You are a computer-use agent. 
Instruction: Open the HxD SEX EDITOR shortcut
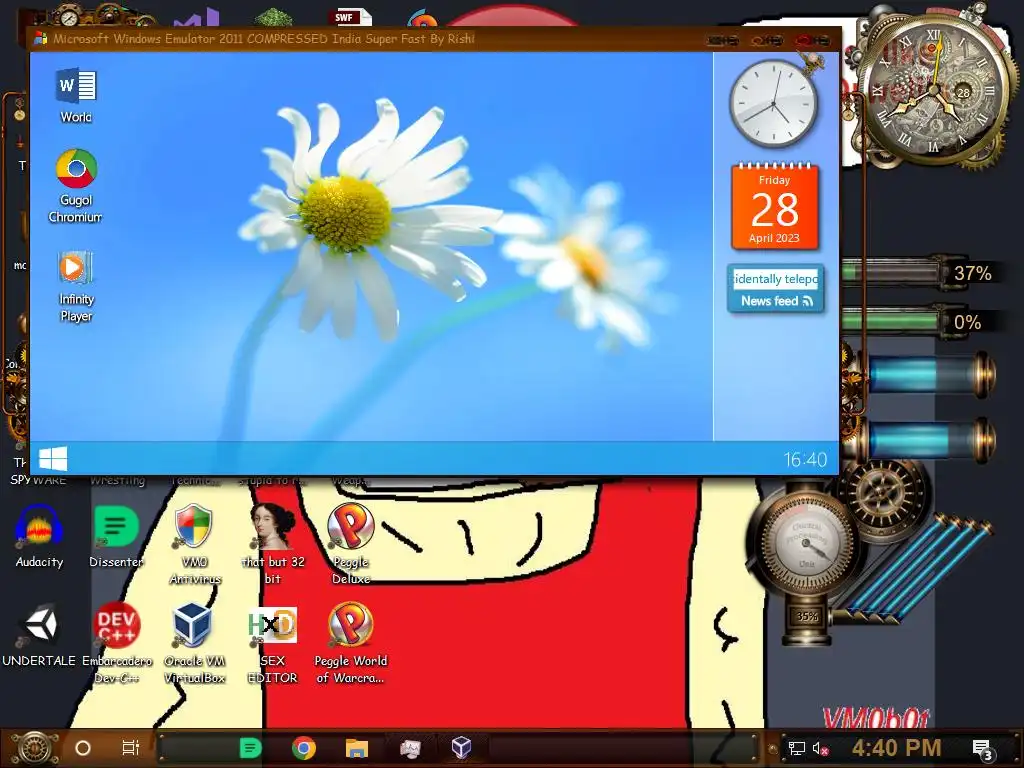pos(272,644)
